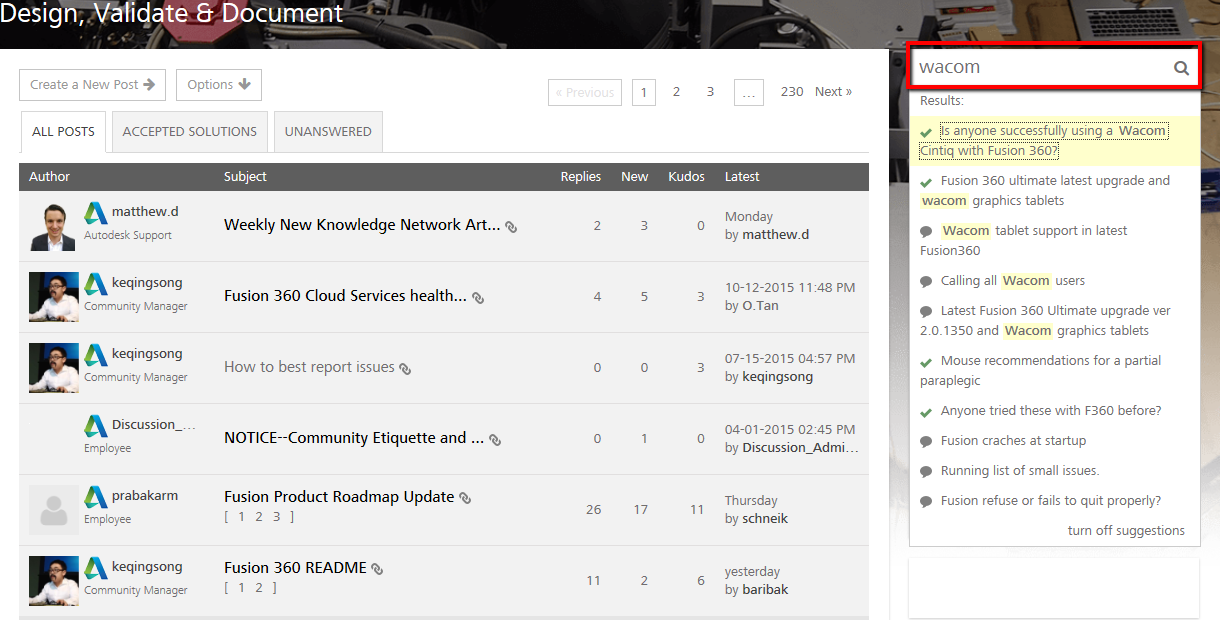The image size is (1220, 620).
Task: Open result: Fusion craches at startup
Action: (x=1013, y=441)
